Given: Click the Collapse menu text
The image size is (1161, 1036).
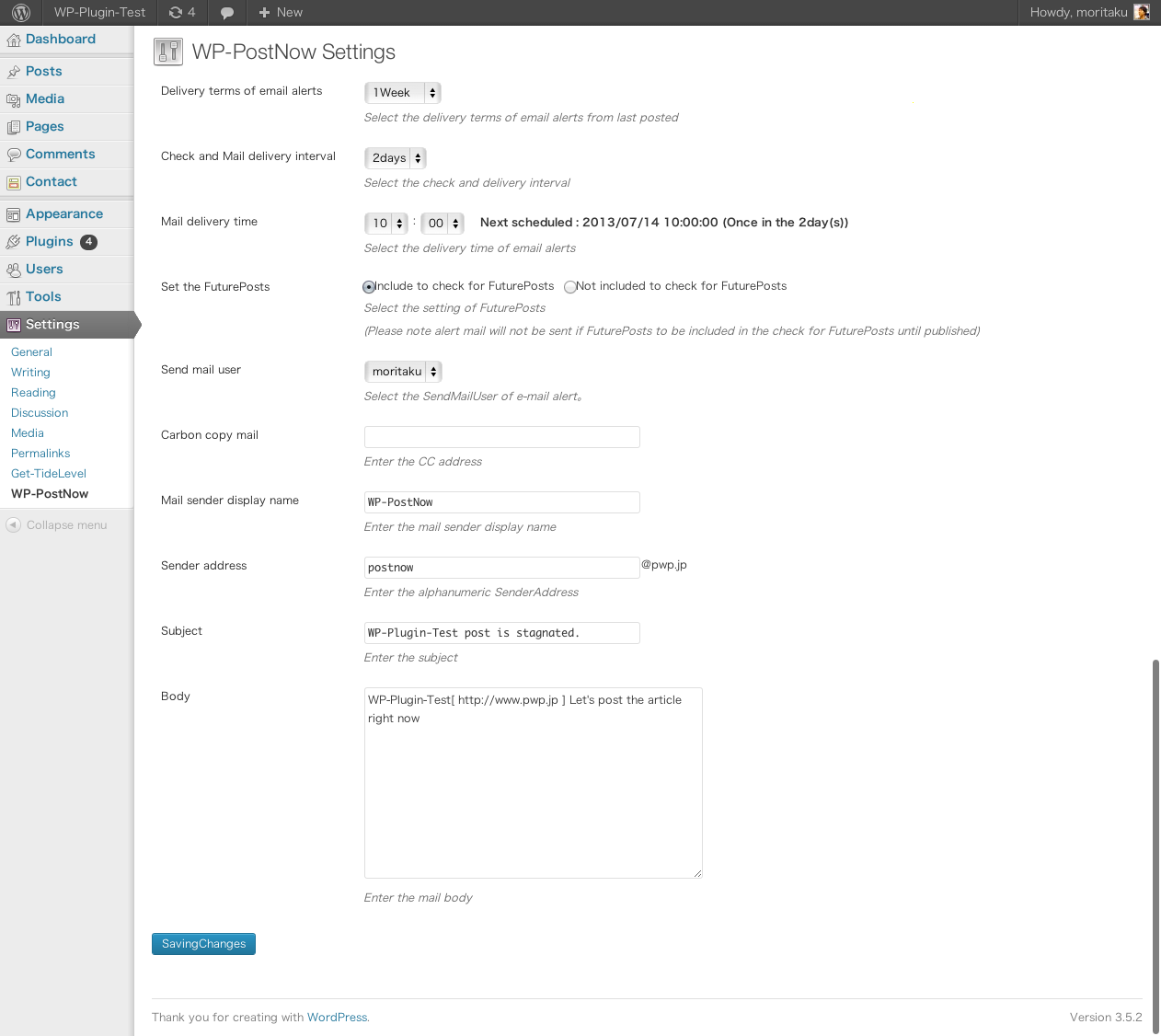Looking at the screenshot, I should point(66,525).
